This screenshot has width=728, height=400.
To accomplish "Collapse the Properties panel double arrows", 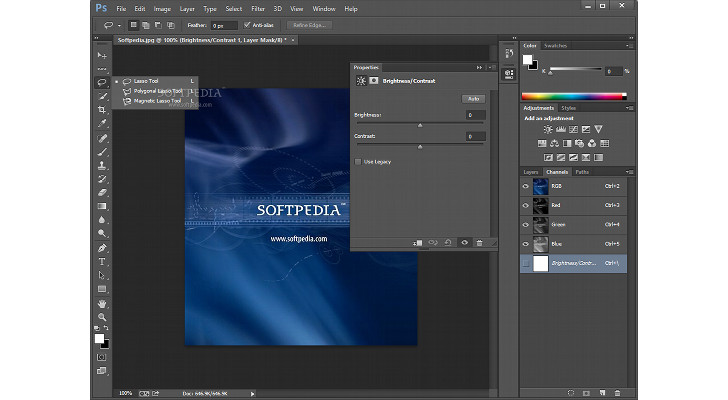I will pos(479,68).
